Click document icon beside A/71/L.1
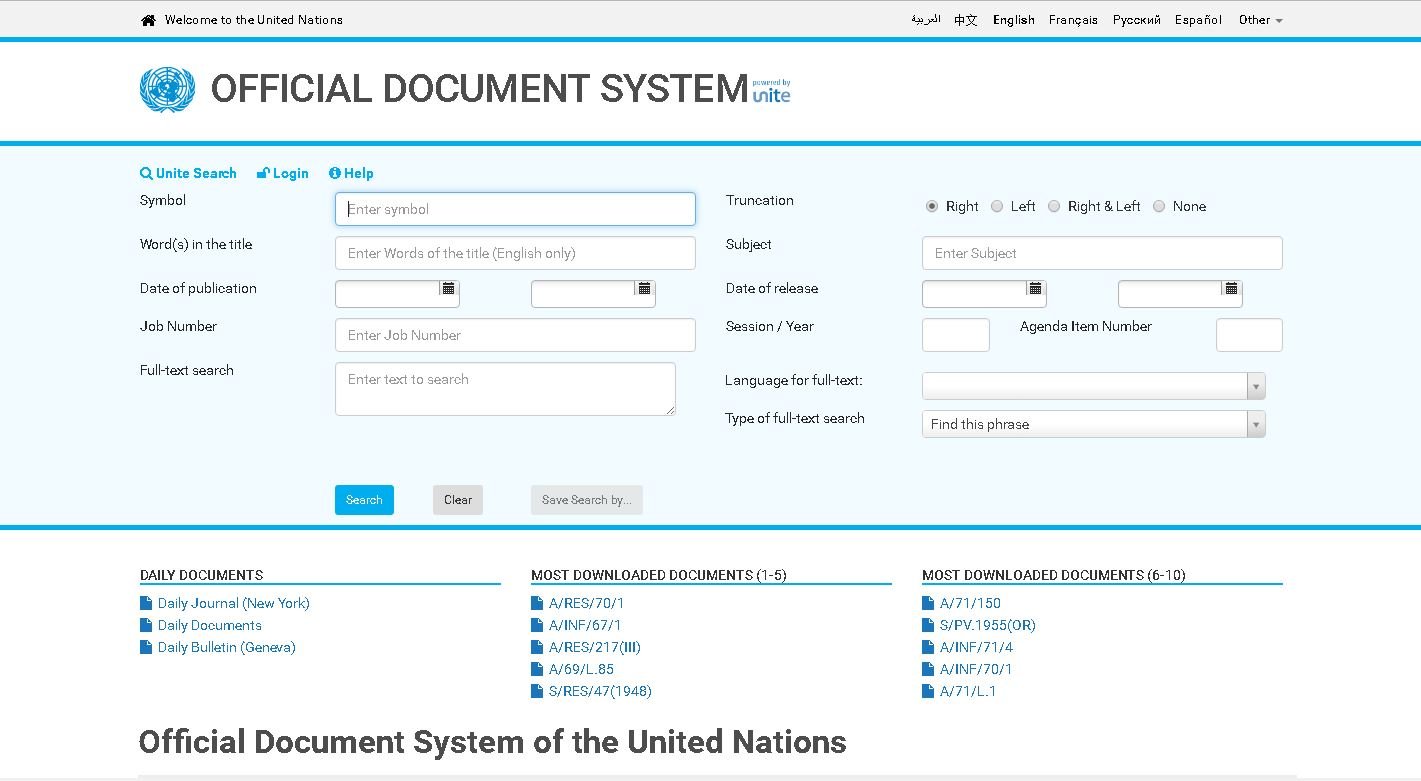 928,691
